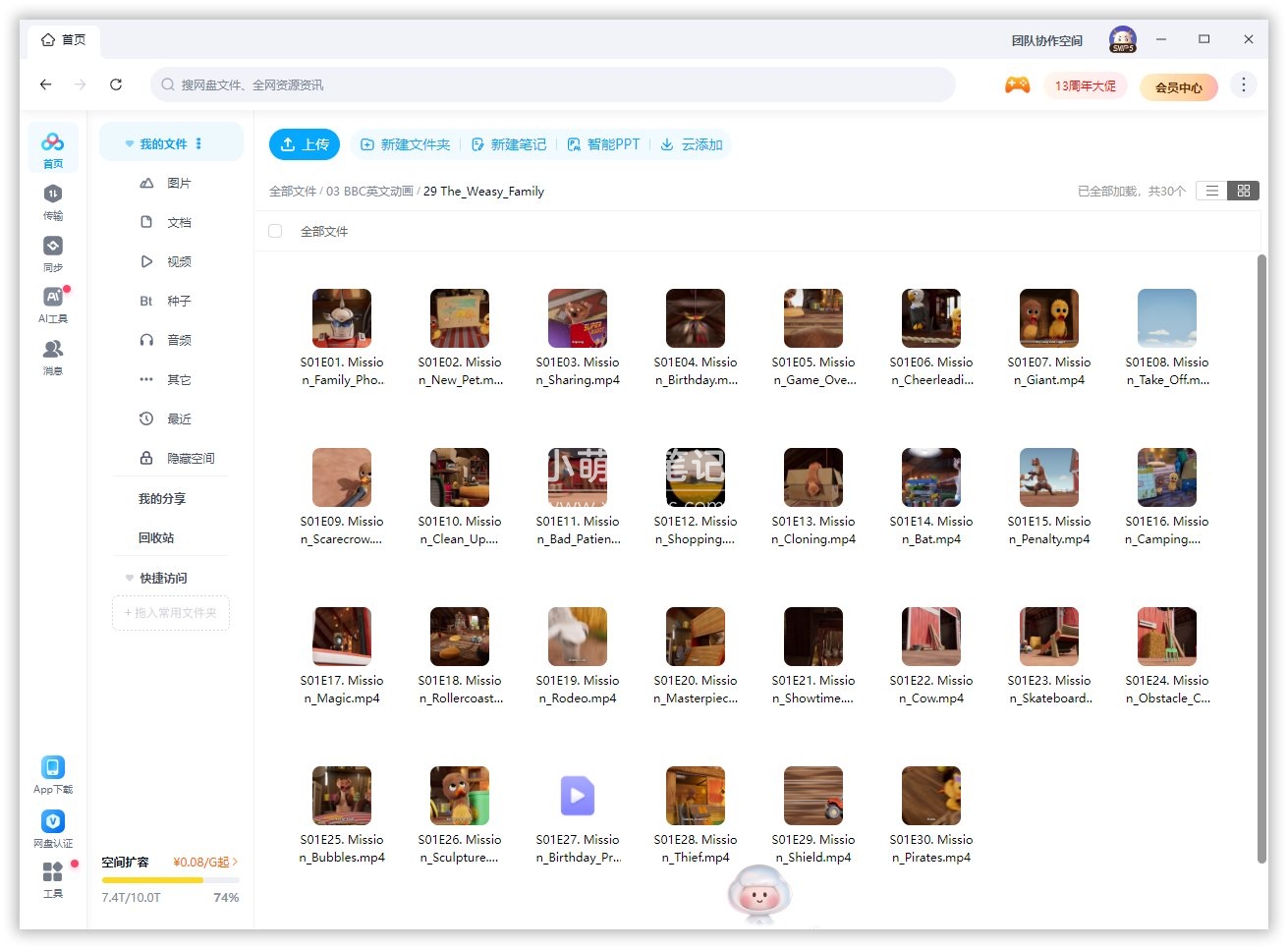The height and width of the screenshot is (949, 1288).
Task: Click the game controller icon in toolbar
Action: click(1017, 85)
